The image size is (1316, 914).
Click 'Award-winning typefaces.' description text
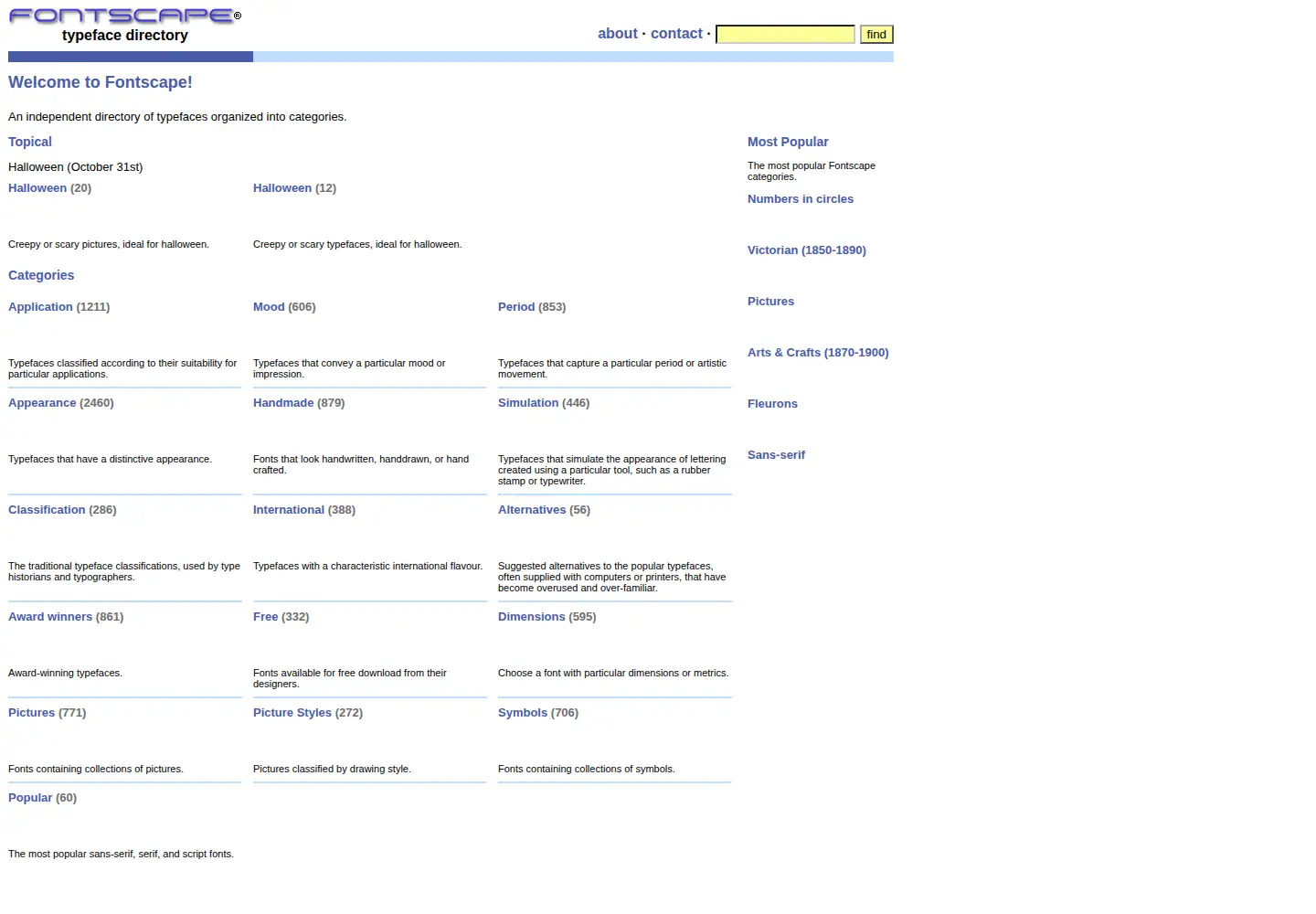(x=65, y=674)
